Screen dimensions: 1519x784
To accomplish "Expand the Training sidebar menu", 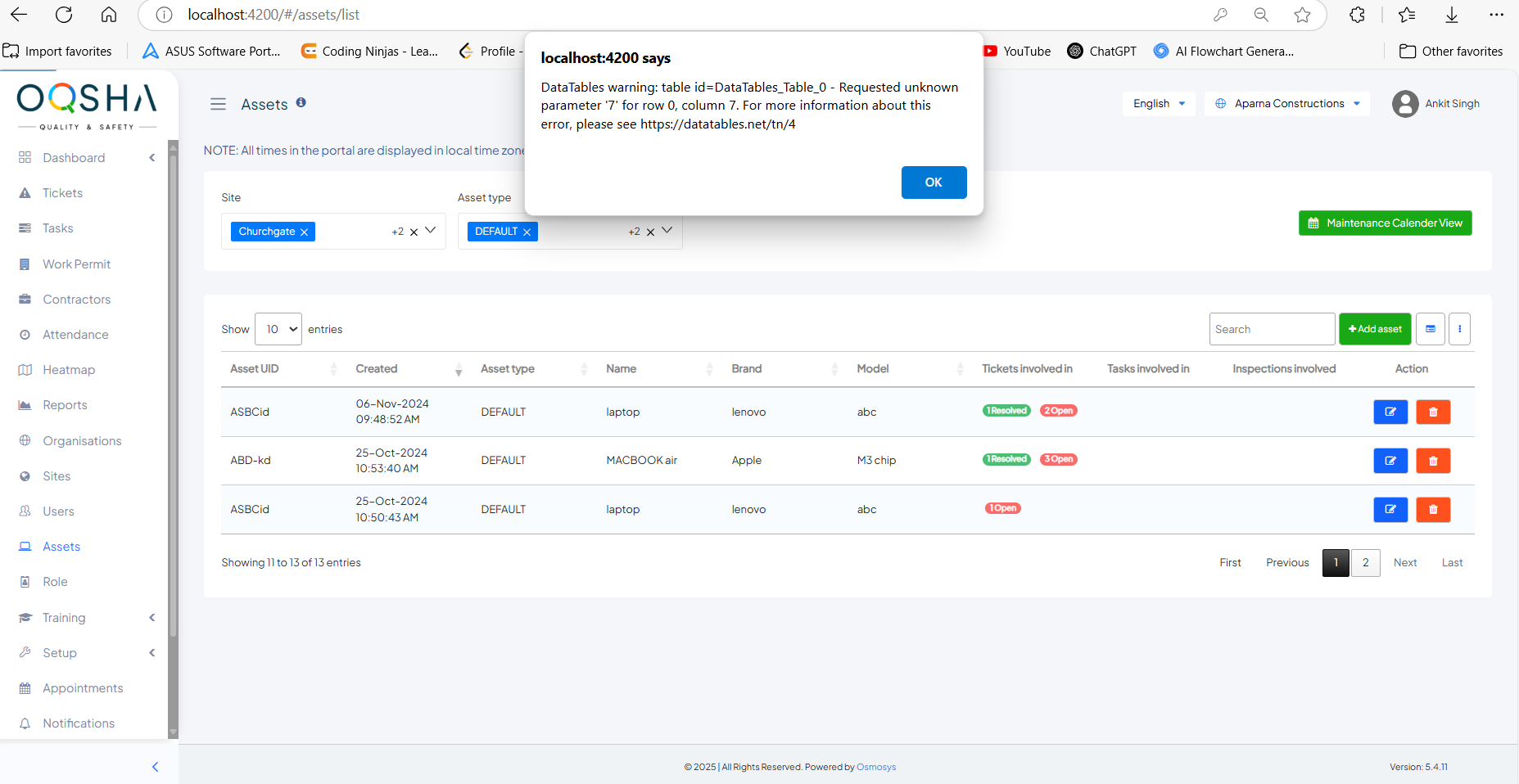I will [x=64, y=618].
